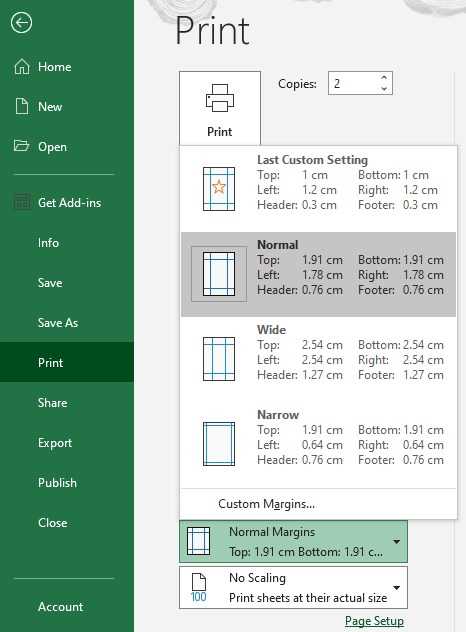Click the Last Custom Setting star margin icon

[219, 189]
